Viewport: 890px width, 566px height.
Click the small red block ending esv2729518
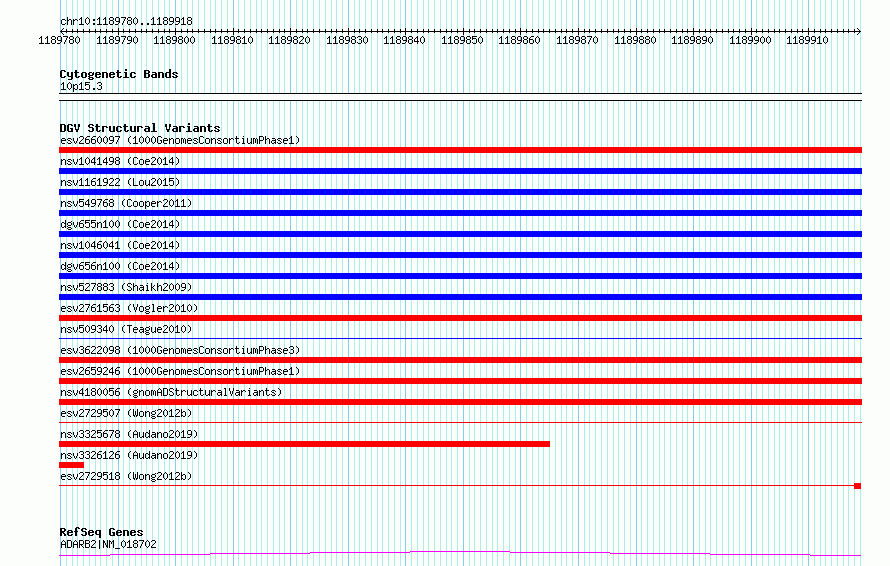pyautogui.click(x=858, y=486)
